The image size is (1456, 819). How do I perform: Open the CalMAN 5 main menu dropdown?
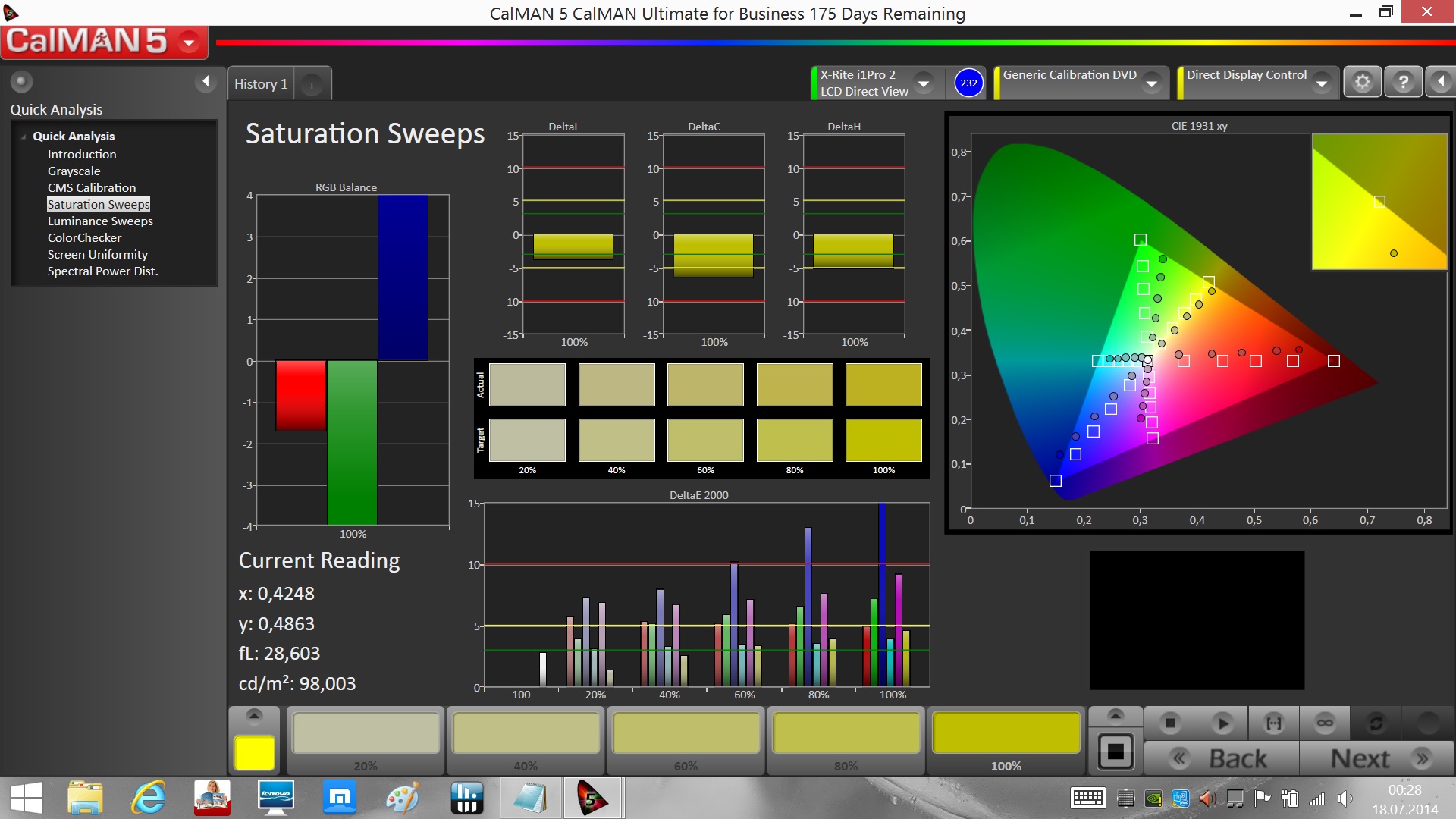pyautogui.click(x=190, y=42)
